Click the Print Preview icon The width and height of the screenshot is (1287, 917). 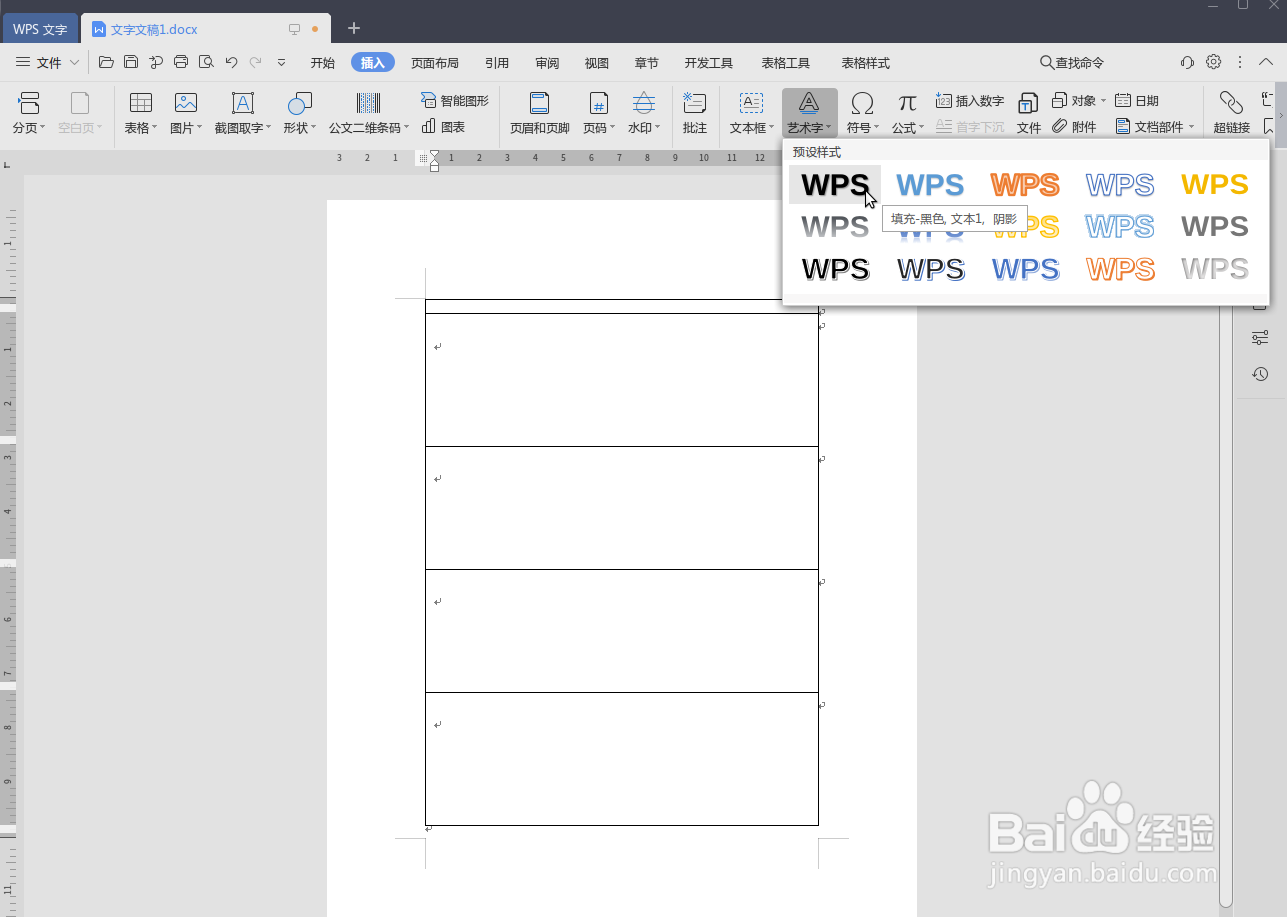pos(206,62)
